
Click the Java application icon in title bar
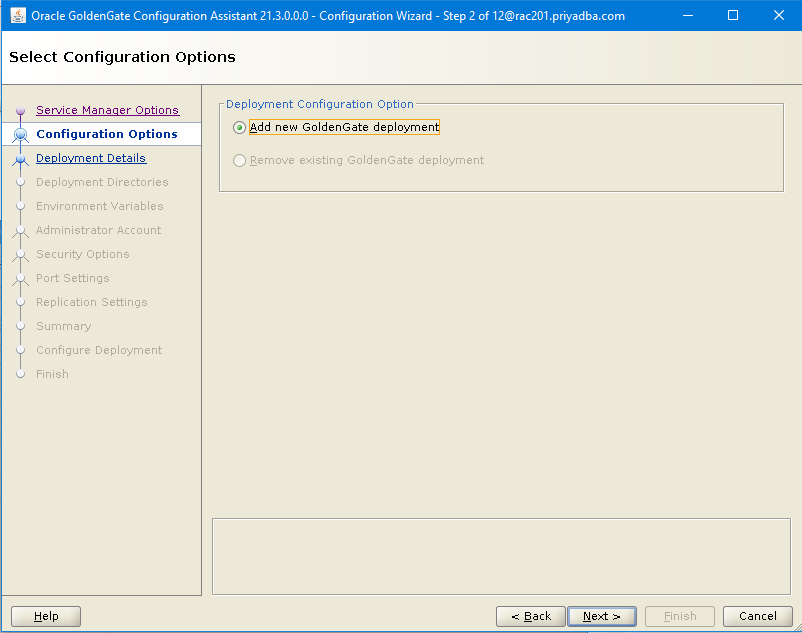[x=18, y=15]
